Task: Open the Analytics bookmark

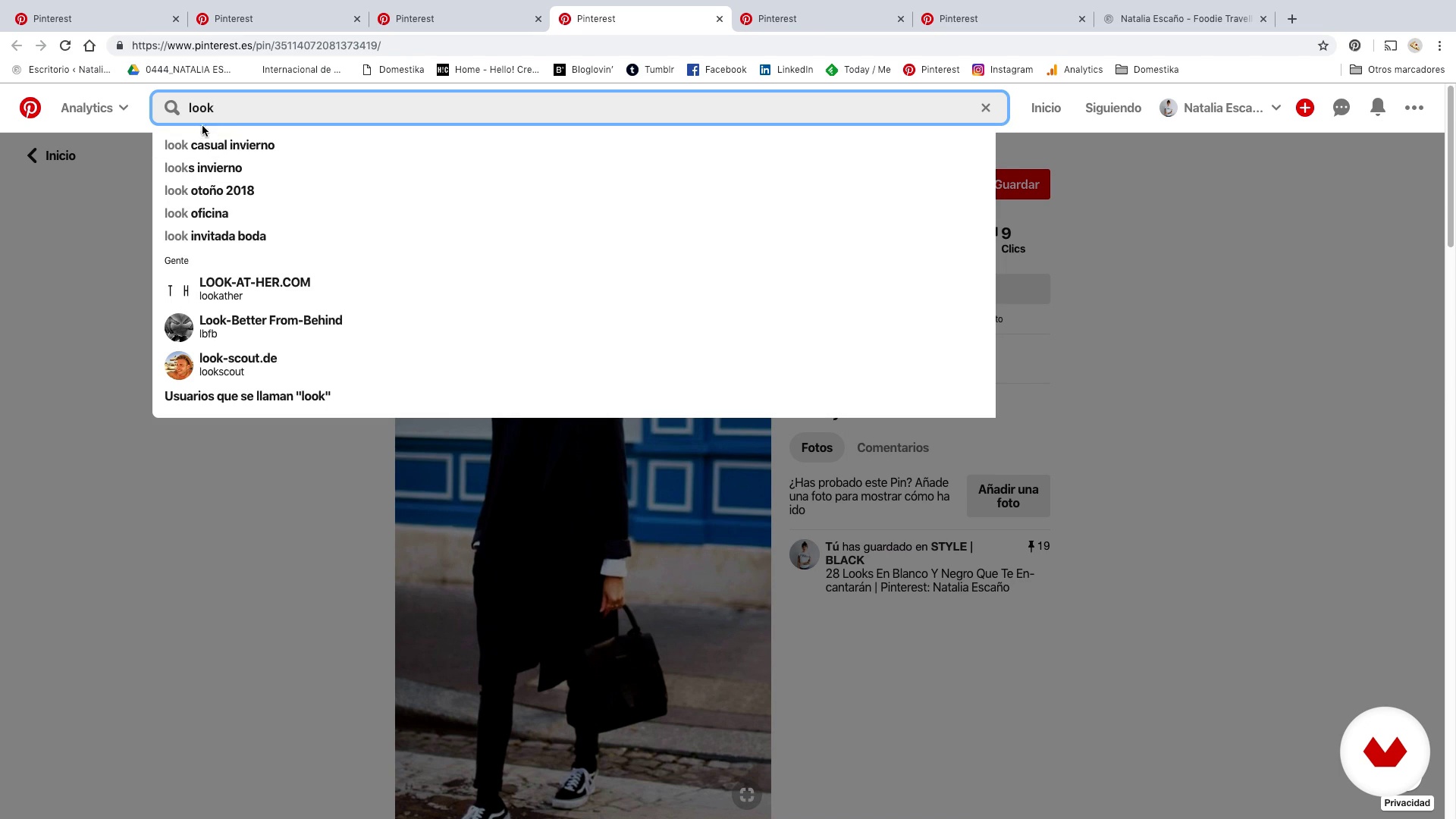Action: pyautogui.click(x=1075, y=70)
